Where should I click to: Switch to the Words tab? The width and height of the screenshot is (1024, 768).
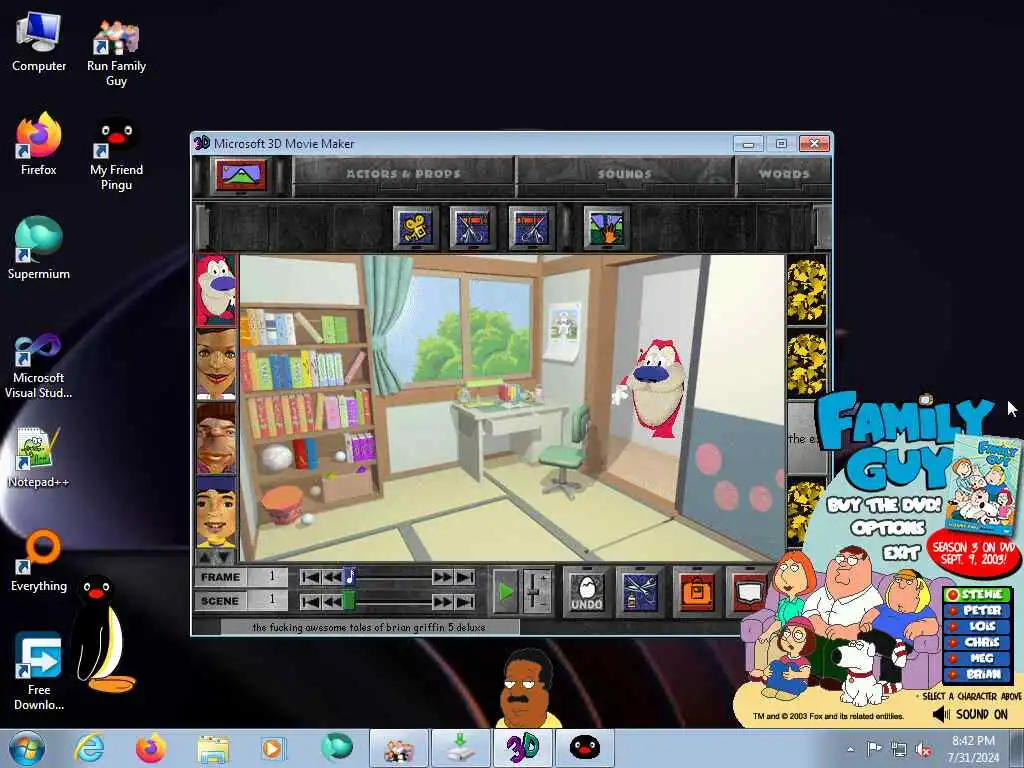784,174
